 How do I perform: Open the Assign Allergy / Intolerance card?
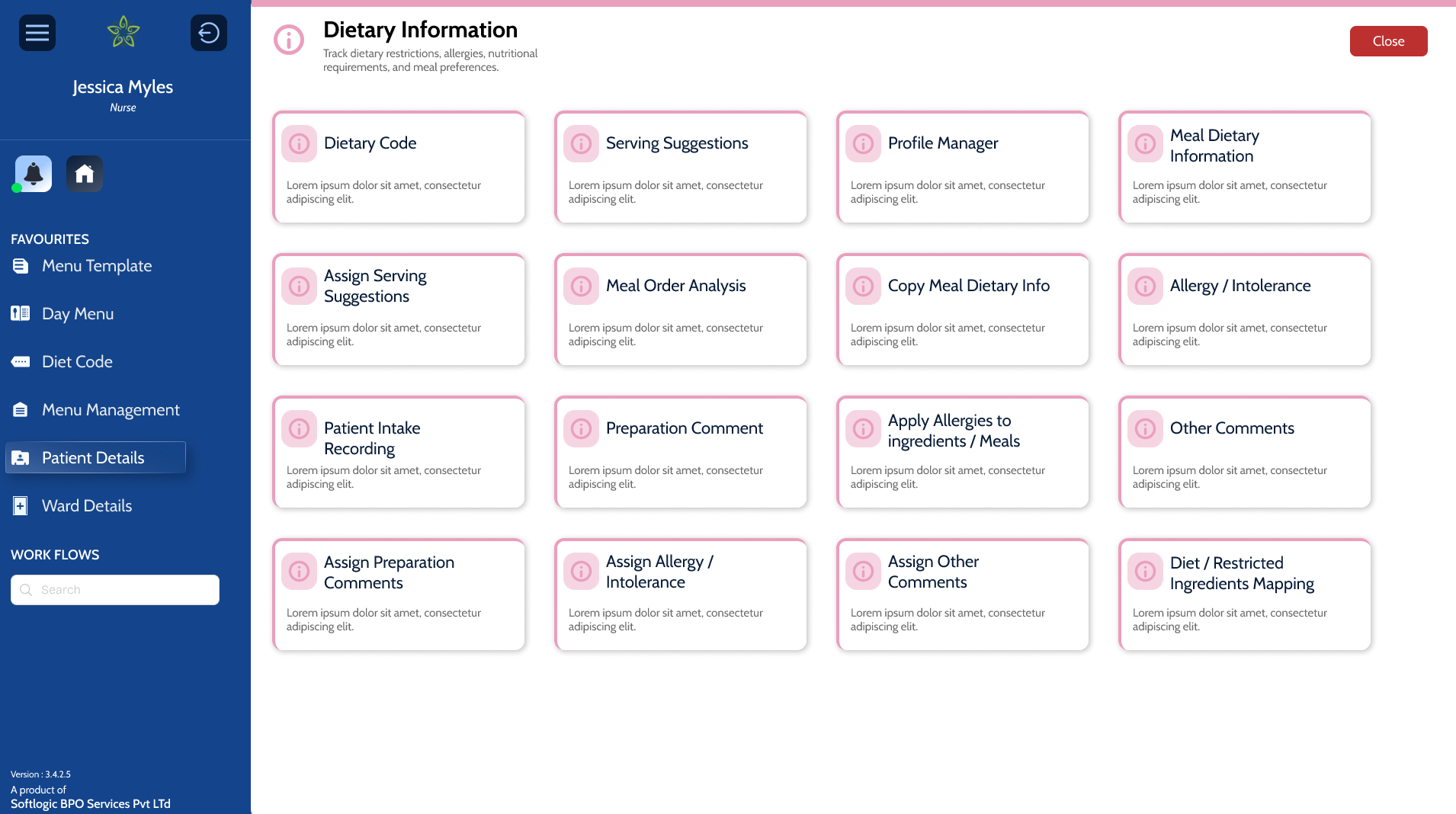(681, 595)
